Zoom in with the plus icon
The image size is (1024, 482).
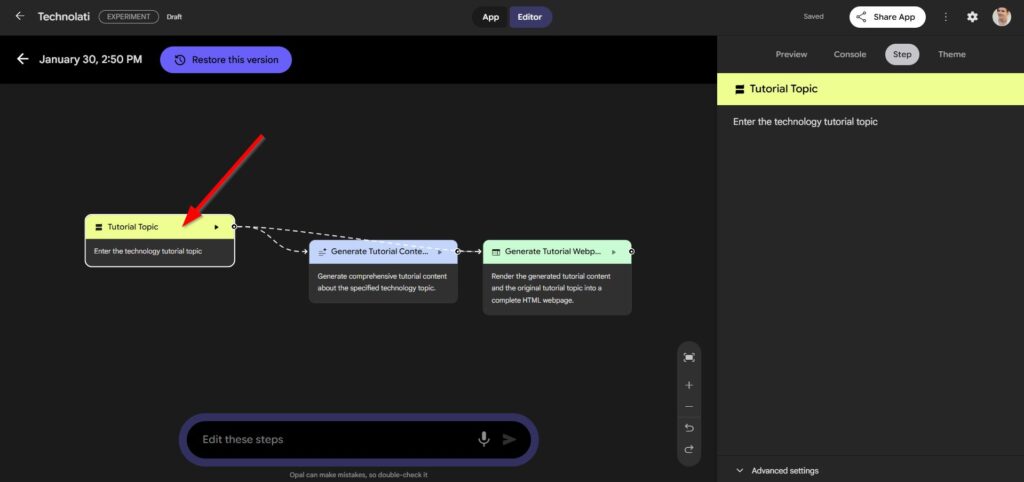(689, 385)
